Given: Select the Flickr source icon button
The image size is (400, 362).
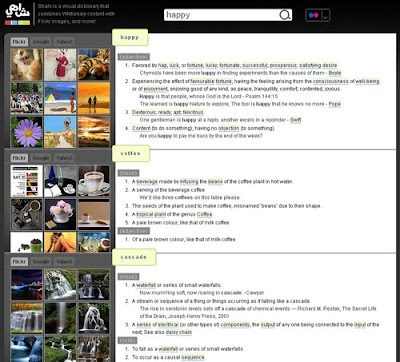Looking at the screenshot, I should pyautogui.click(x=314, y=15).
